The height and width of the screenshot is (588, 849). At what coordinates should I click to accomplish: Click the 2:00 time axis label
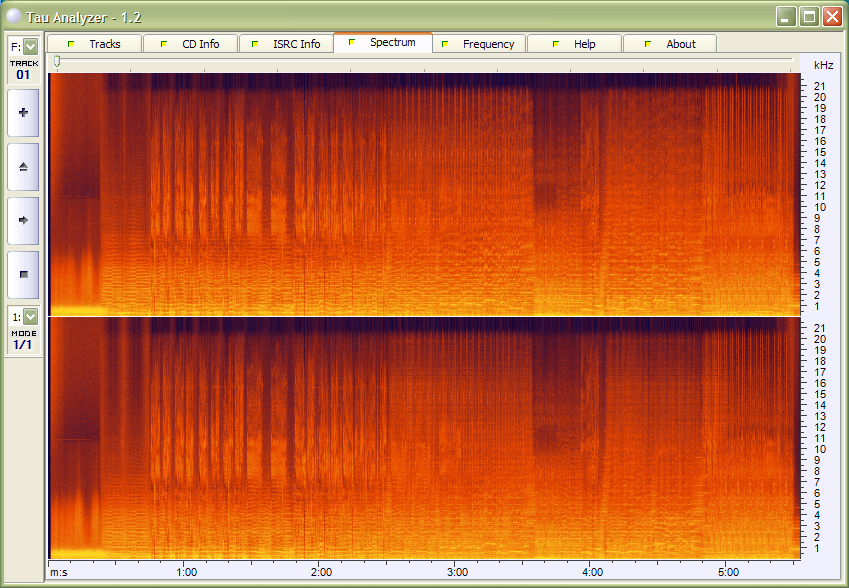pyautogui.click(x=322, y=572)
